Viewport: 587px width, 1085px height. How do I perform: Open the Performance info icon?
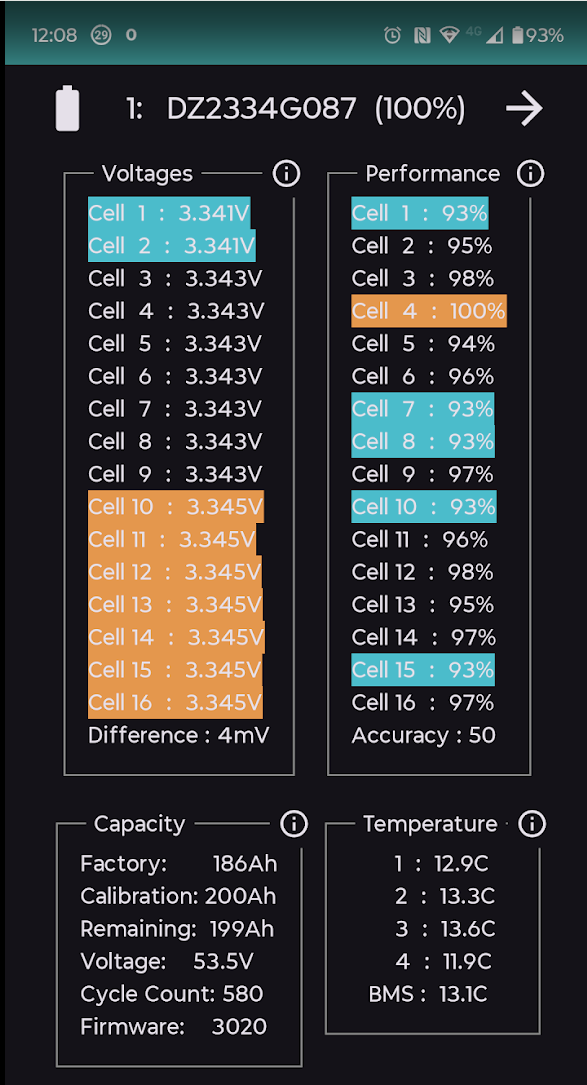(530, 174)
